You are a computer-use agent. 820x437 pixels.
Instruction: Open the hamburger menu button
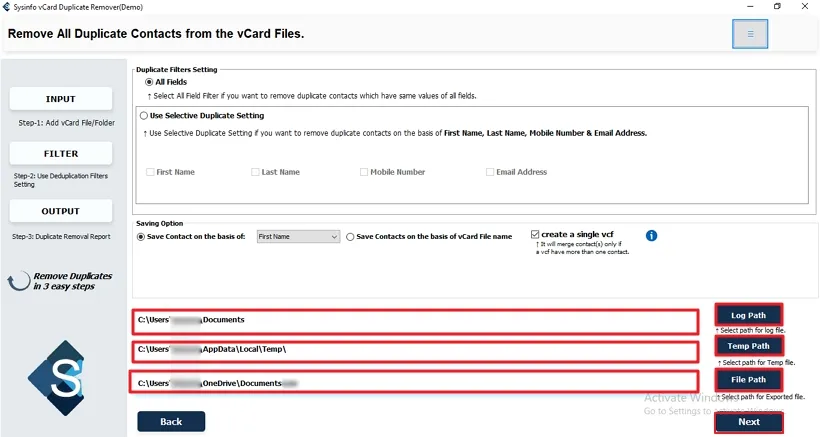pos(750,34)
